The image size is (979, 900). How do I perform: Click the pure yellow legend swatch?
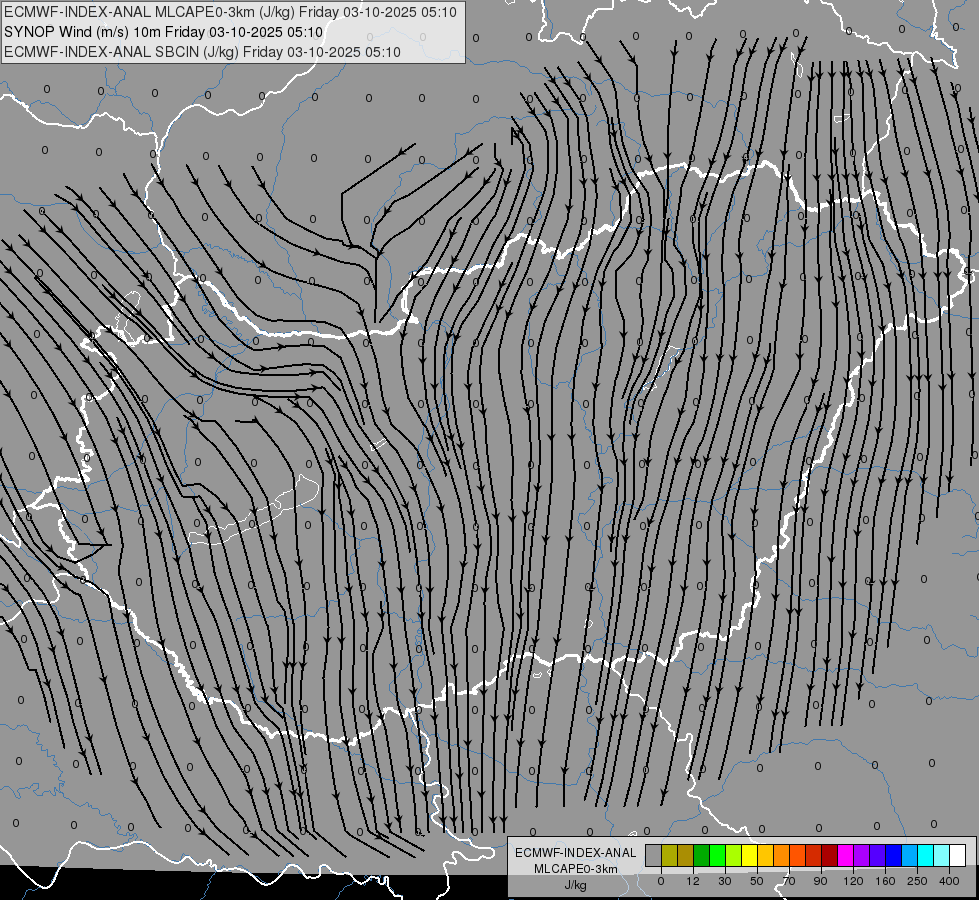750,855
